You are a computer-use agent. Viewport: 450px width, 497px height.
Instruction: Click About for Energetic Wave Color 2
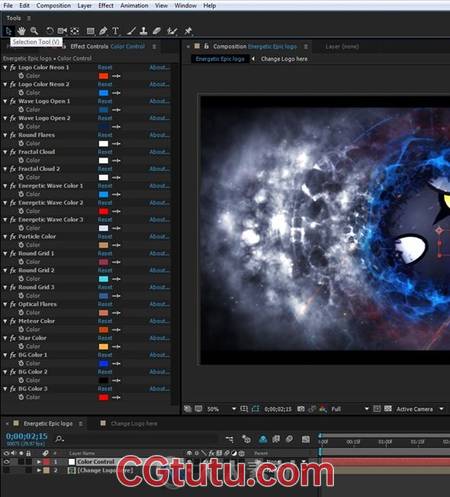(159, 203)
